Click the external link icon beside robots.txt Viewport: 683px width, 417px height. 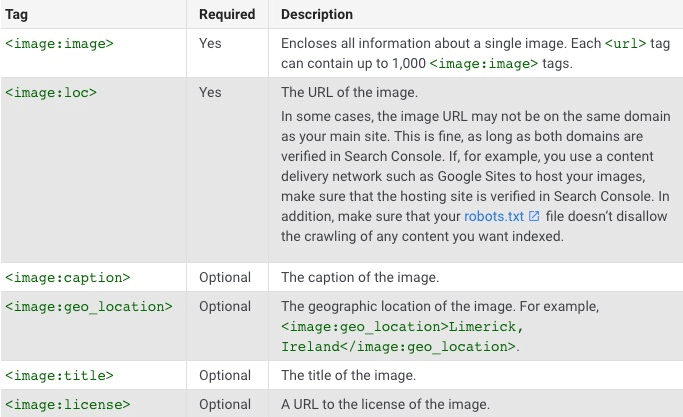[534, 216]
